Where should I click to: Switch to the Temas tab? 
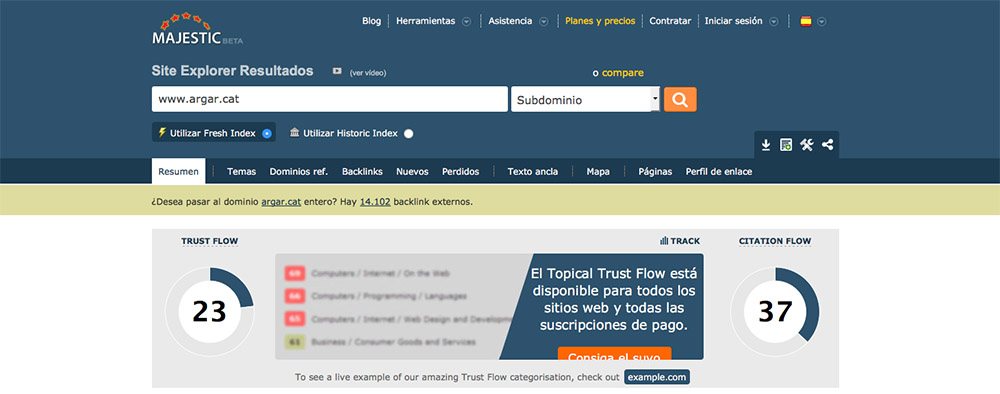point(242,171)
